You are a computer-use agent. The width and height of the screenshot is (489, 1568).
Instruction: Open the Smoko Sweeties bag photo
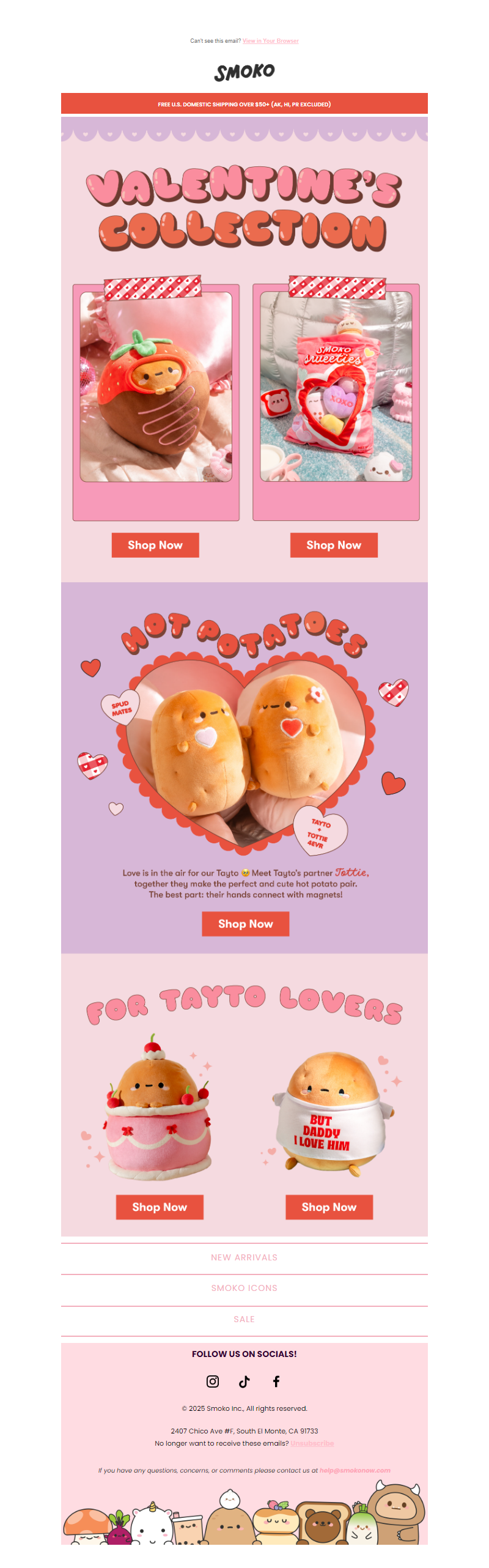coord(336,387)
